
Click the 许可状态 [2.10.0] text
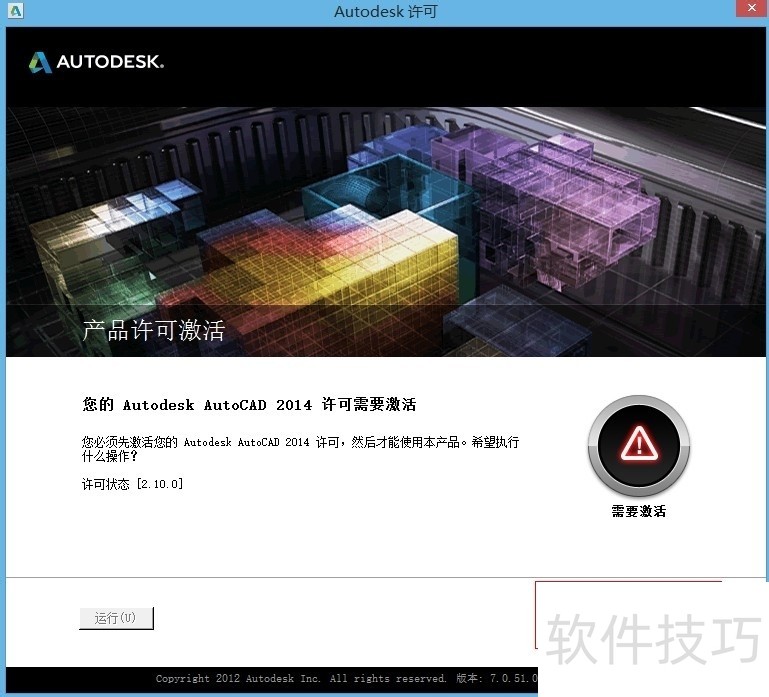(132, 484)
